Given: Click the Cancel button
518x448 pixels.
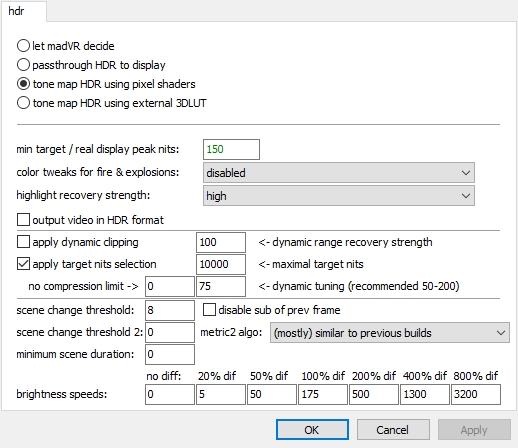Looking at the screenshot, I should (393, 430).
